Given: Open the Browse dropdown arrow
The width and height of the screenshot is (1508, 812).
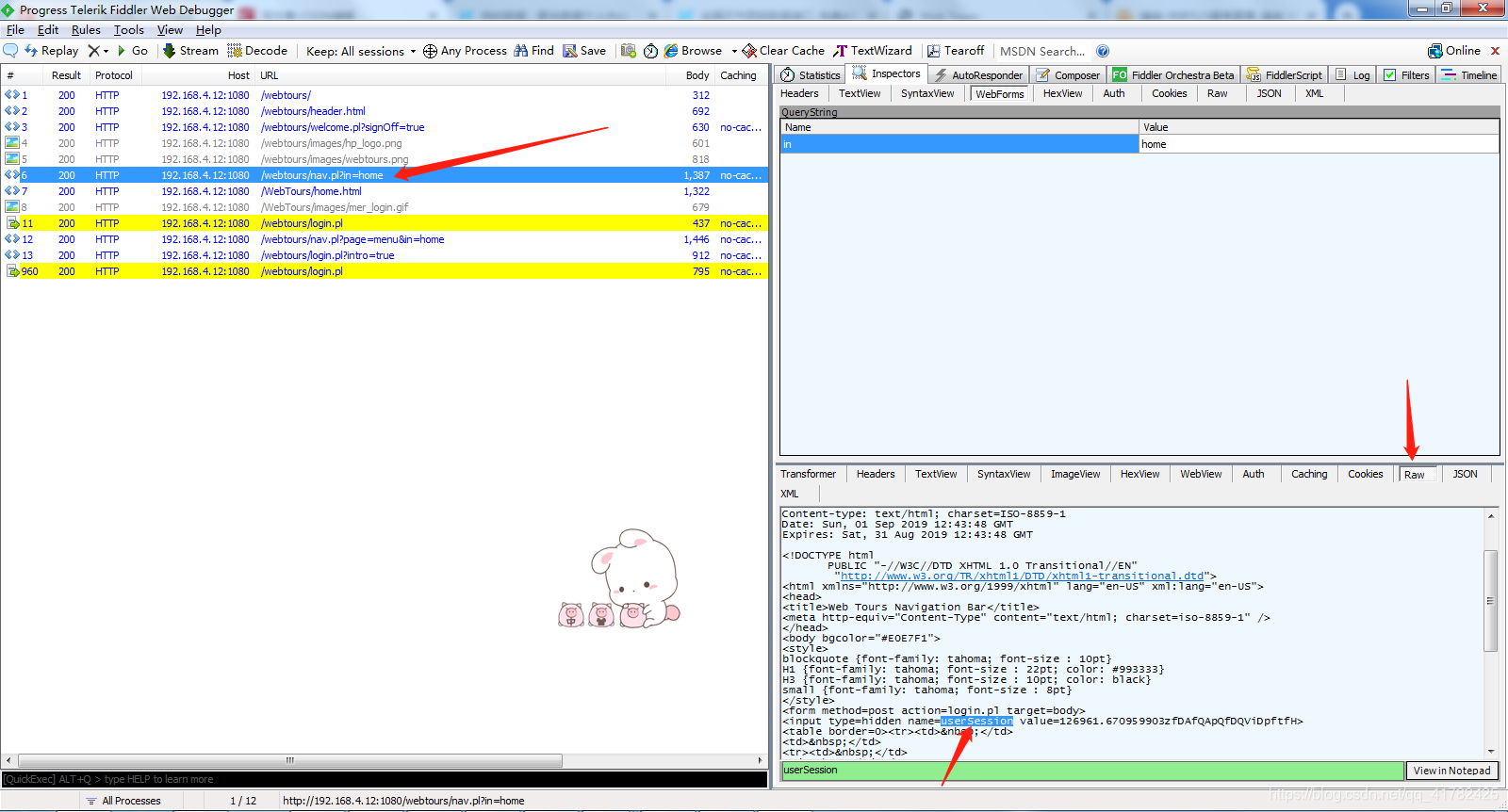Looking at the screenshot, I should (734, 51).
